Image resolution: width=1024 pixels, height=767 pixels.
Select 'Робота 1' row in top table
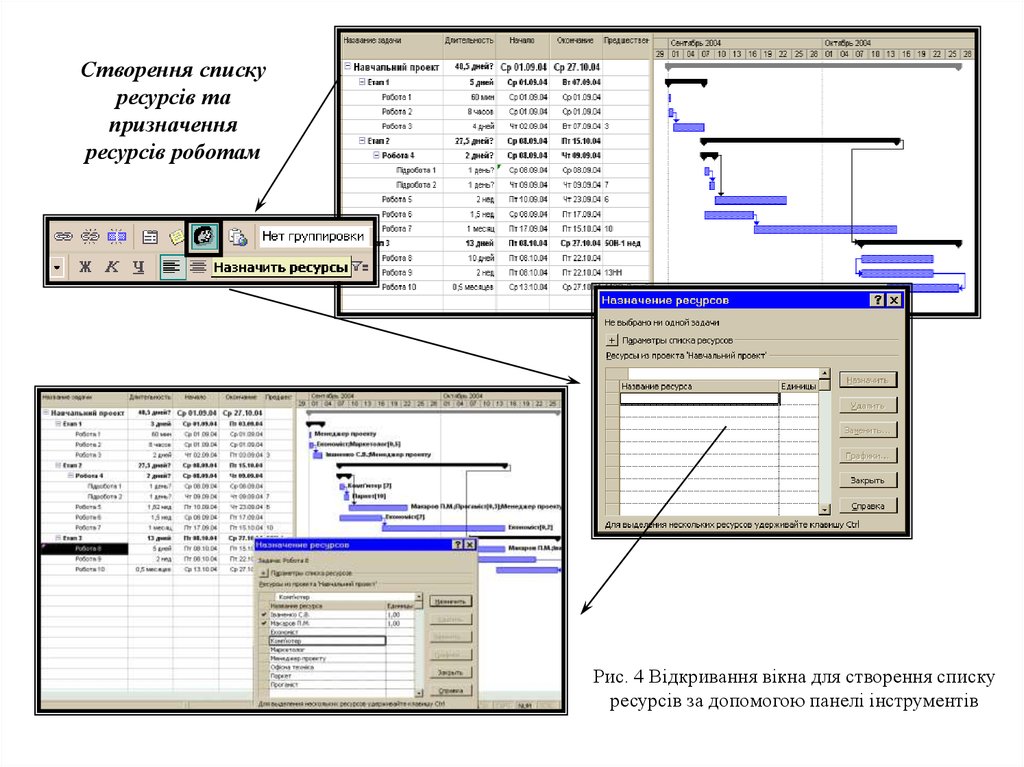tap(496, 97)
